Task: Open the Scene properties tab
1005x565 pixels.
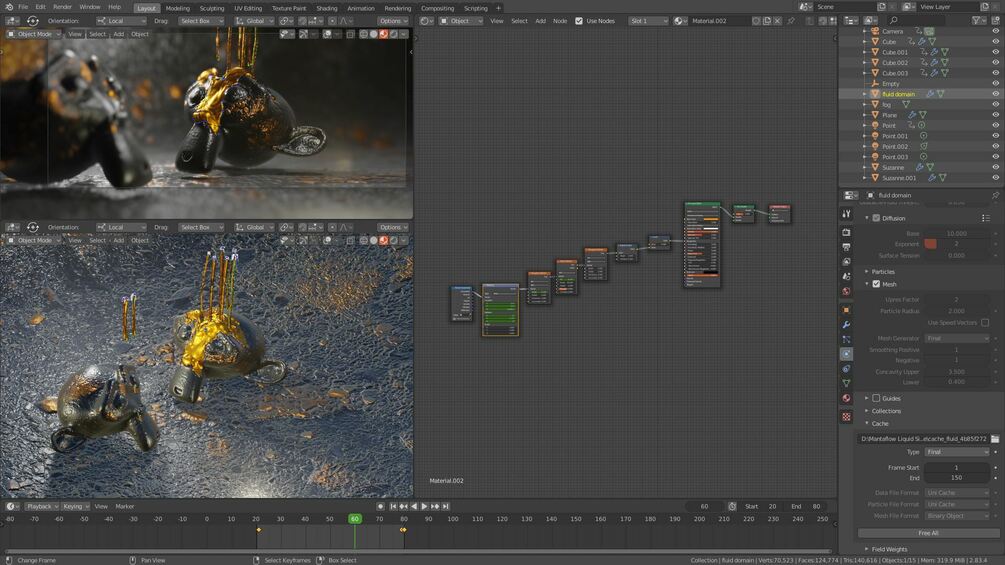Action: (846, 277)
